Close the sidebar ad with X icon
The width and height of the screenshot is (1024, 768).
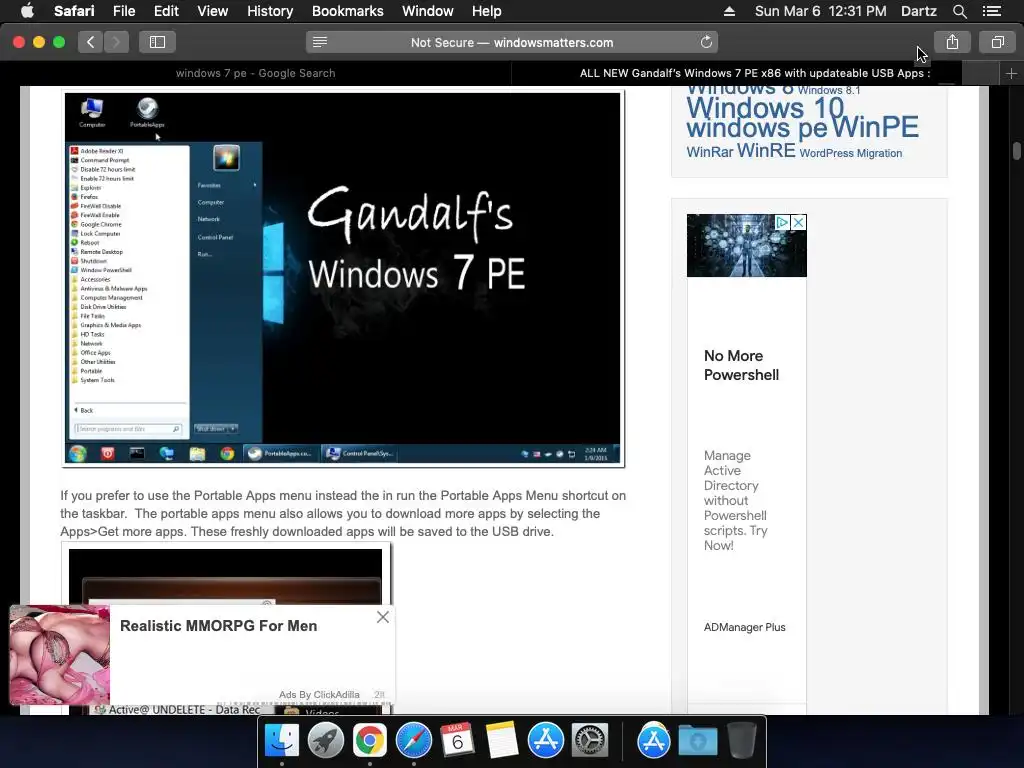[798, 223]
